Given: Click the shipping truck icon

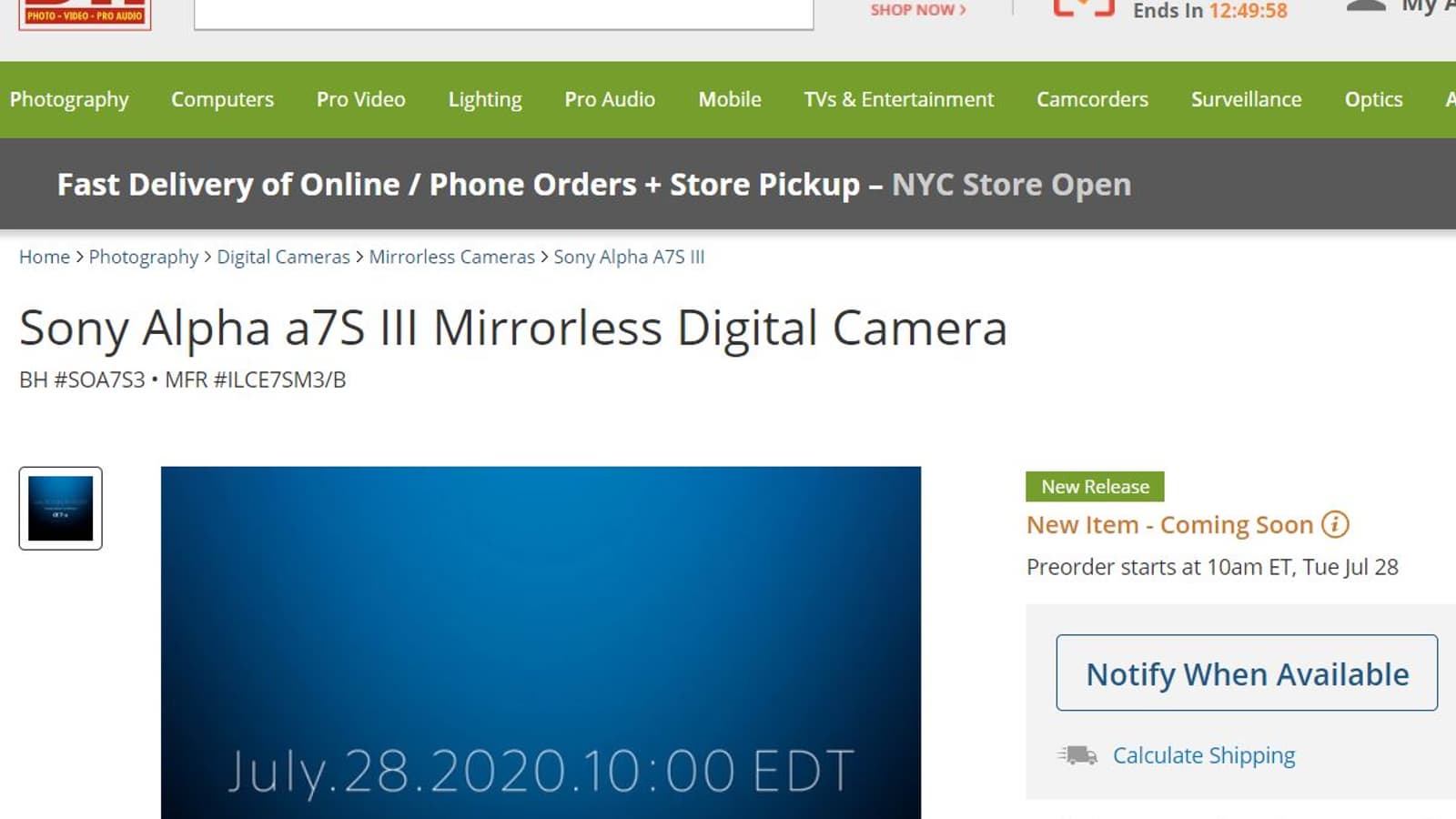Looking at the screenshot, I should [1077, 755].
